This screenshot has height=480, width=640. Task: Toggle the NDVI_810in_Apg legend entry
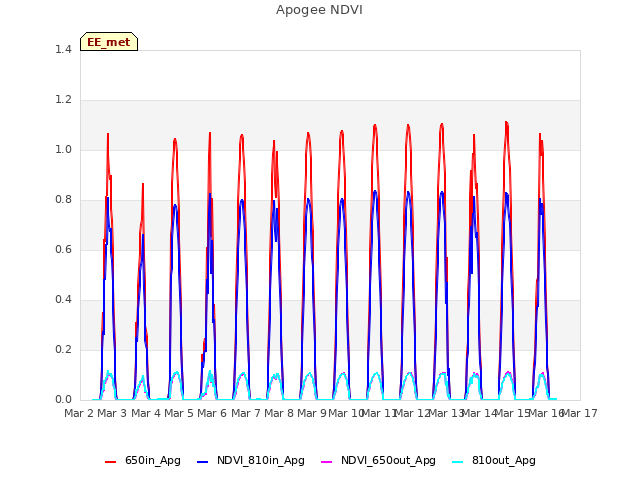(251, 460)
